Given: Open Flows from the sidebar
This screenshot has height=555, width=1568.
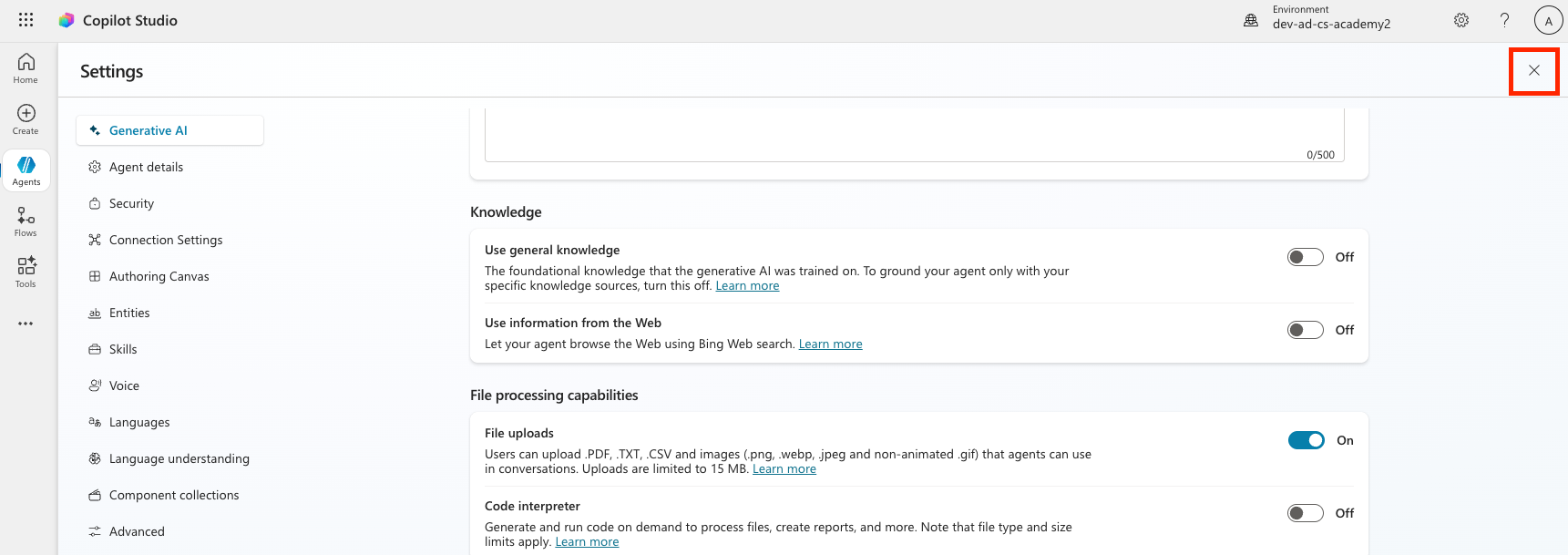Looking at the screenshot, I should pyautogui.click(x=26, y=221).
